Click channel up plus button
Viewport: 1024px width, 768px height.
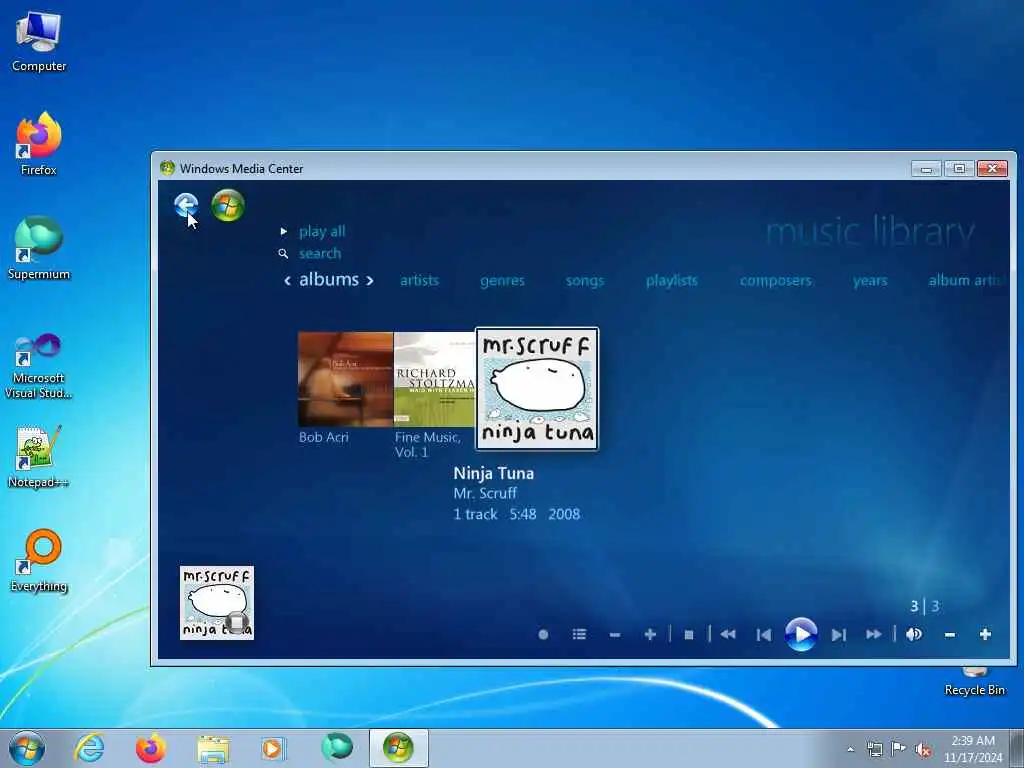tap(650, 634)
